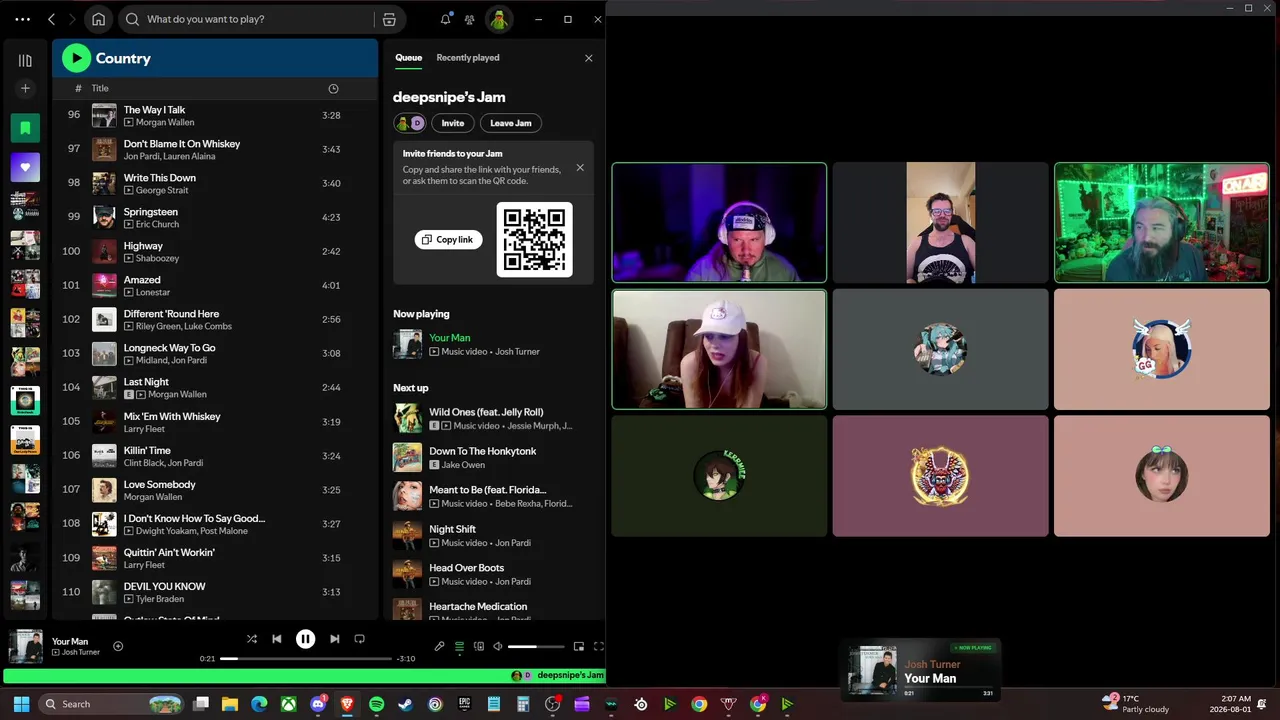Leave the Jam session
This screenshot has width=1280, height=720.
coord(511,123)
